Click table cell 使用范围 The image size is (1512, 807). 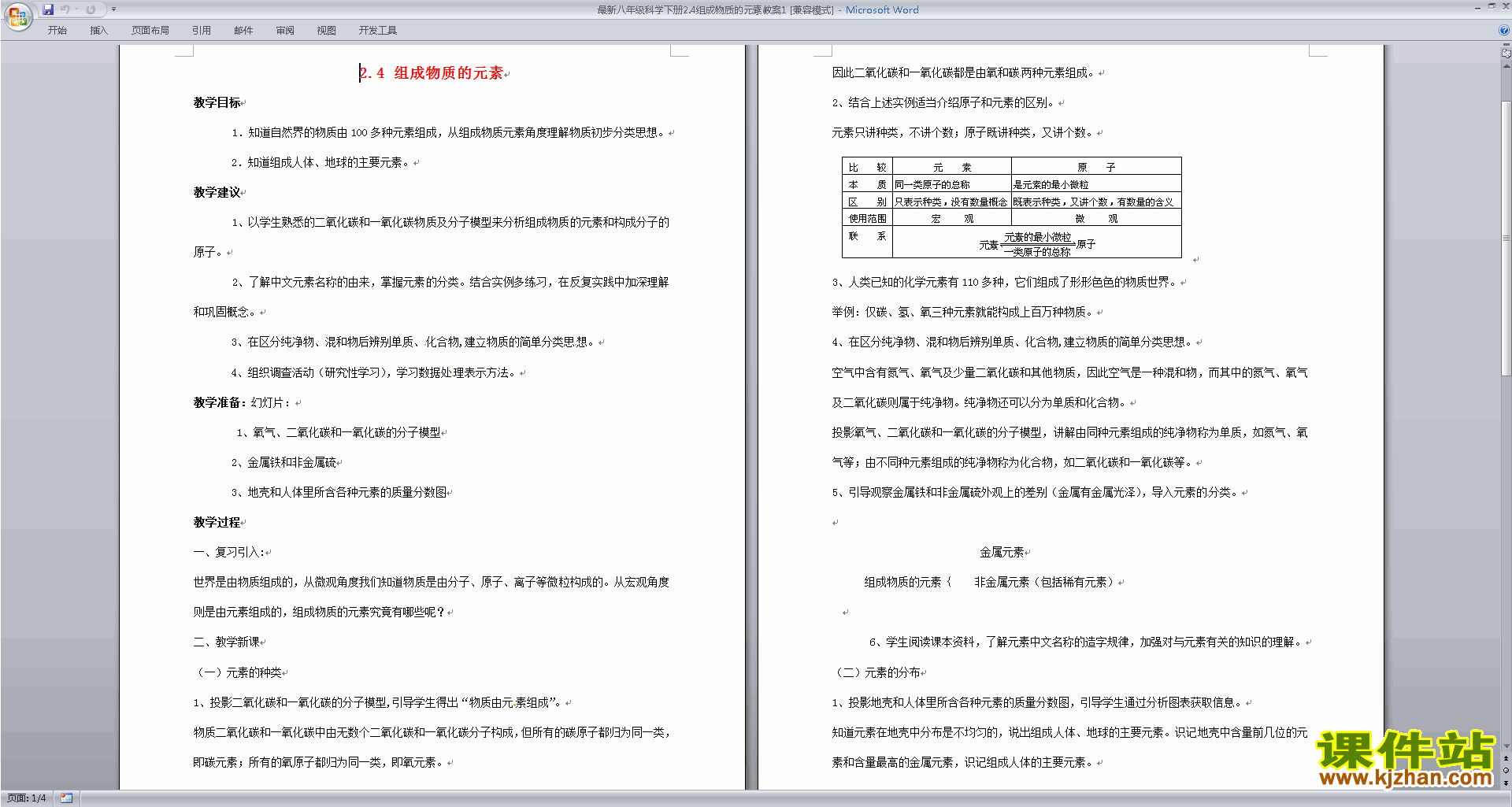867,218
